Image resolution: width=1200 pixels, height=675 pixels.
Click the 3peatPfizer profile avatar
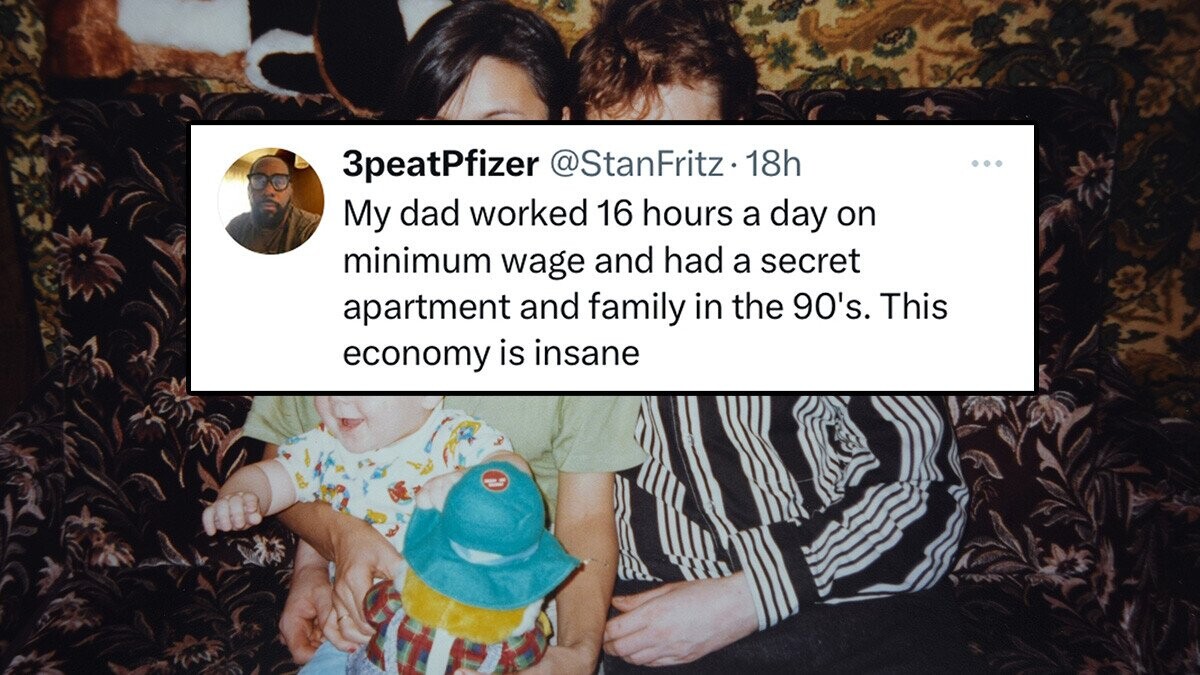coord(271,201)
